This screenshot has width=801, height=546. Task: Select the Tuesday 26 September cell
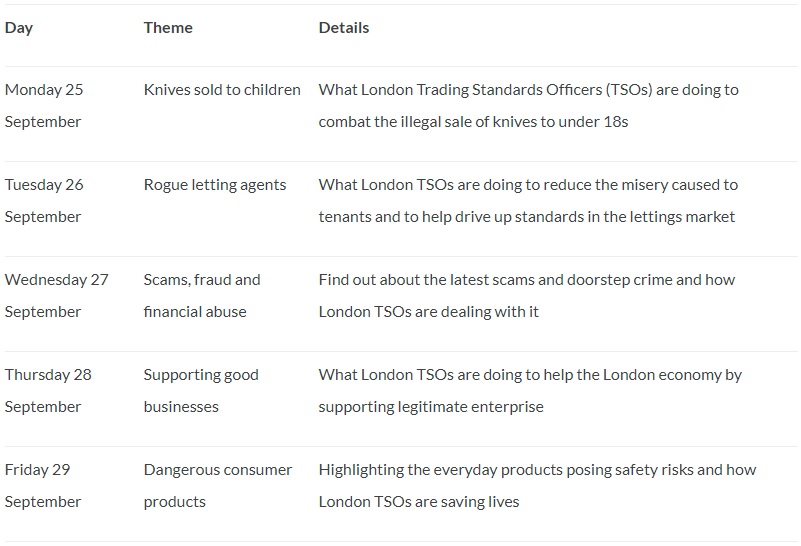coord(44,201)
